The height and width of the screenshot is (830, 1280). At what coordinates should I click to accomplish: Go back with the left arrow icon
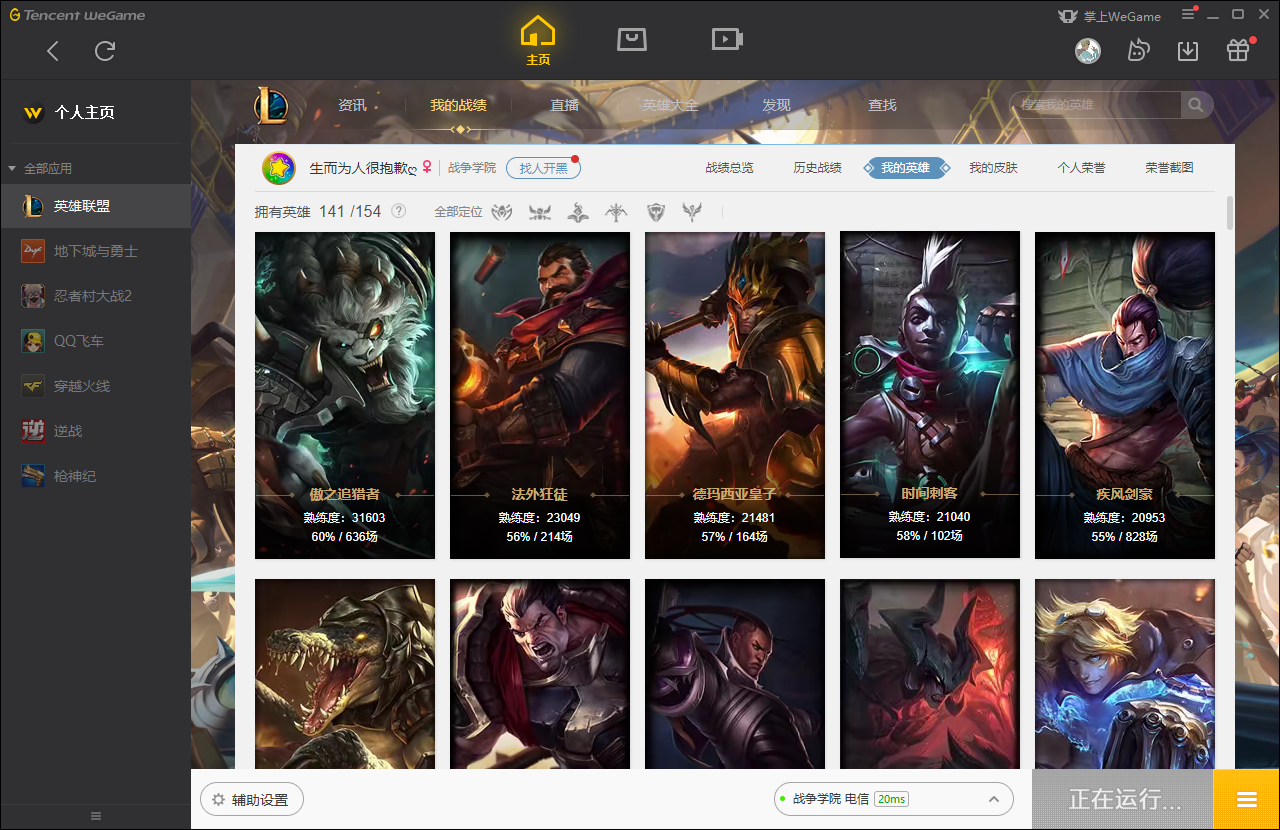[x=53, y=51]
